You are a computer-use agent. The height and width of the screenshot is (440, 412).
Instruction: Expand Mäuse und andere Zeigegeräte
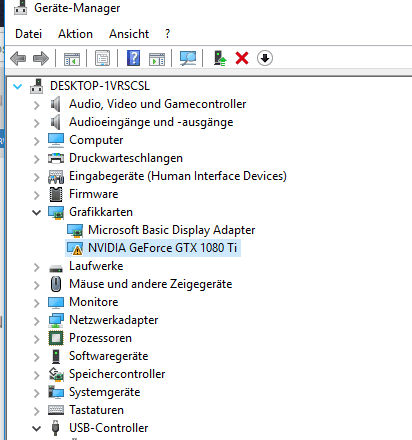pyautogui.click(x=36, y=285)
